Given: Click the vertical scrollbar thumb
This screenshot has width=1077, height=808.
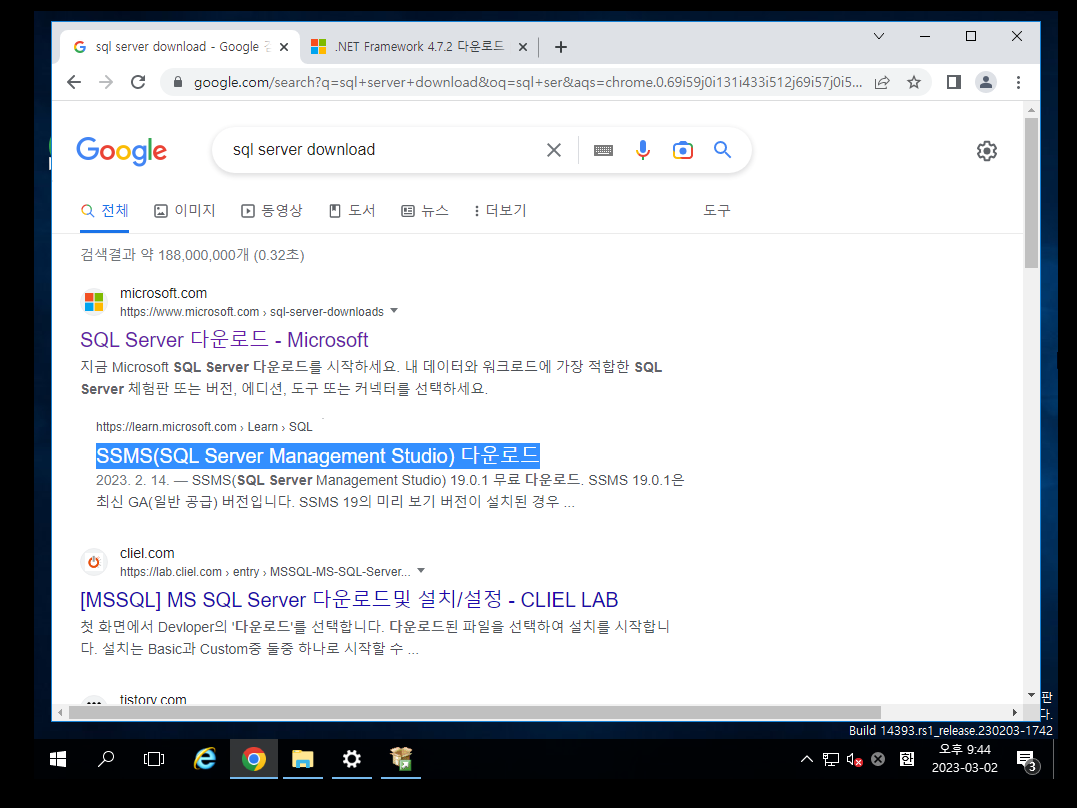Looking at the screenshot, I should [x=1032, y=192].
